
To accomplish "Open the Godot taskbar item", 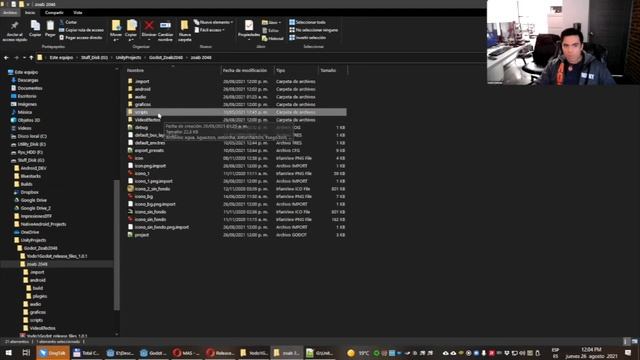I will click(x=153, y=353).
